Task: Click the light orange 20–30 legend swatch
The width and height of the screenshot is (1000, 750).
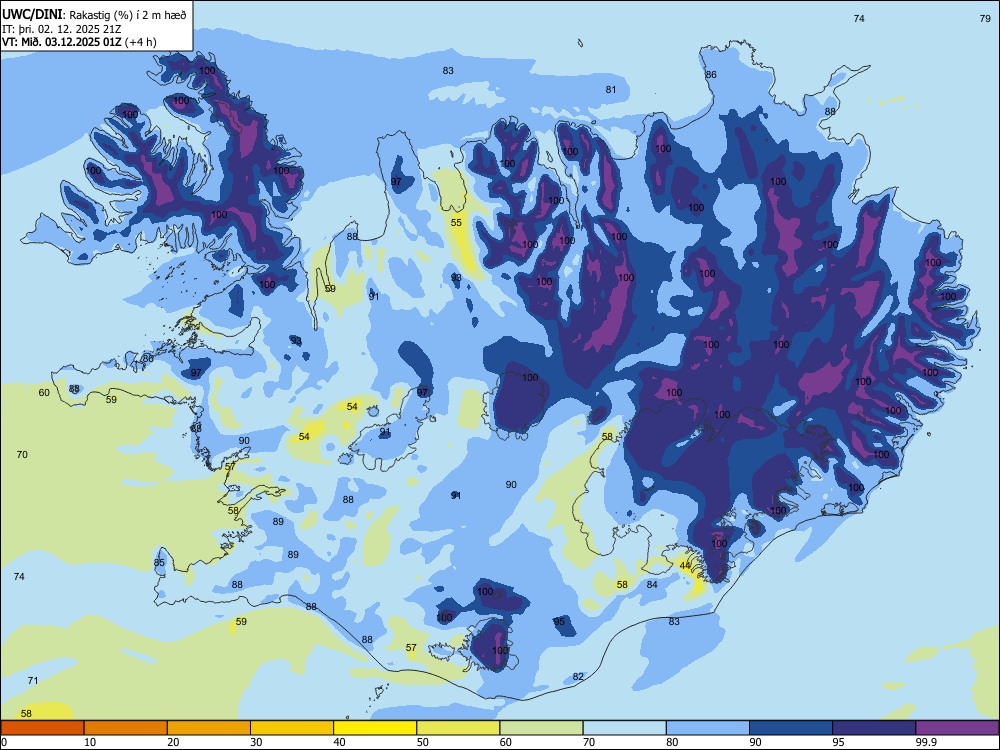Action: coord(209,728)
